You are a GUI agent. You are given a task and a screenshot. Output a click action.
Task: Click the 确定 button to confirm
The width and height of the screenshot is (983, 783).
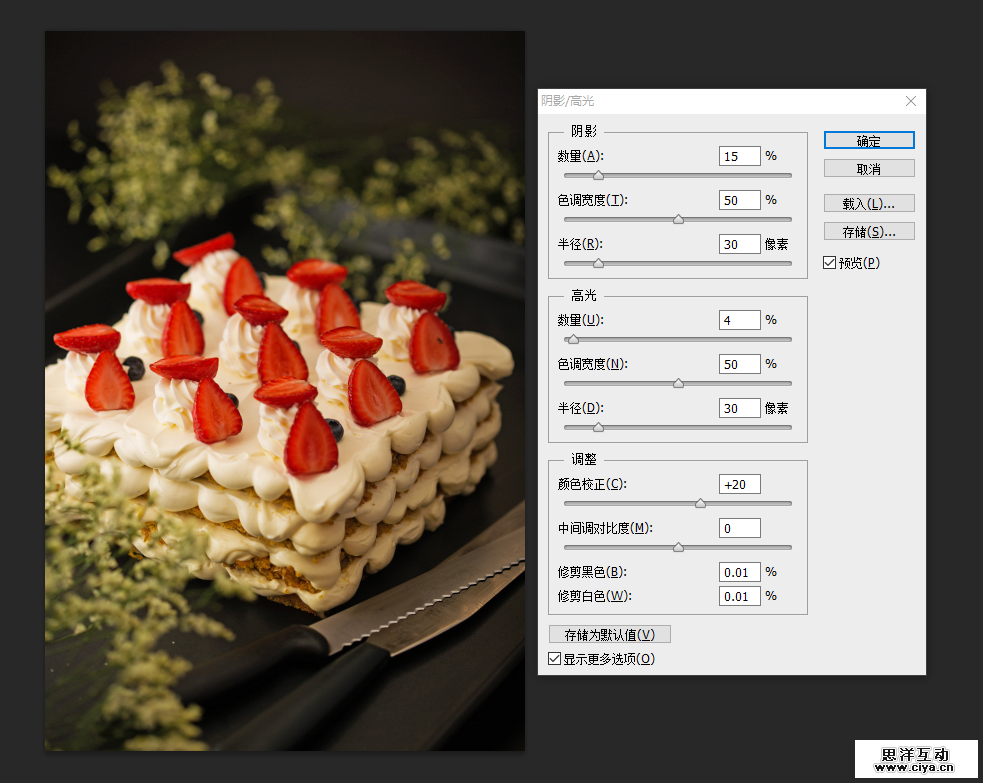[868, 141]
